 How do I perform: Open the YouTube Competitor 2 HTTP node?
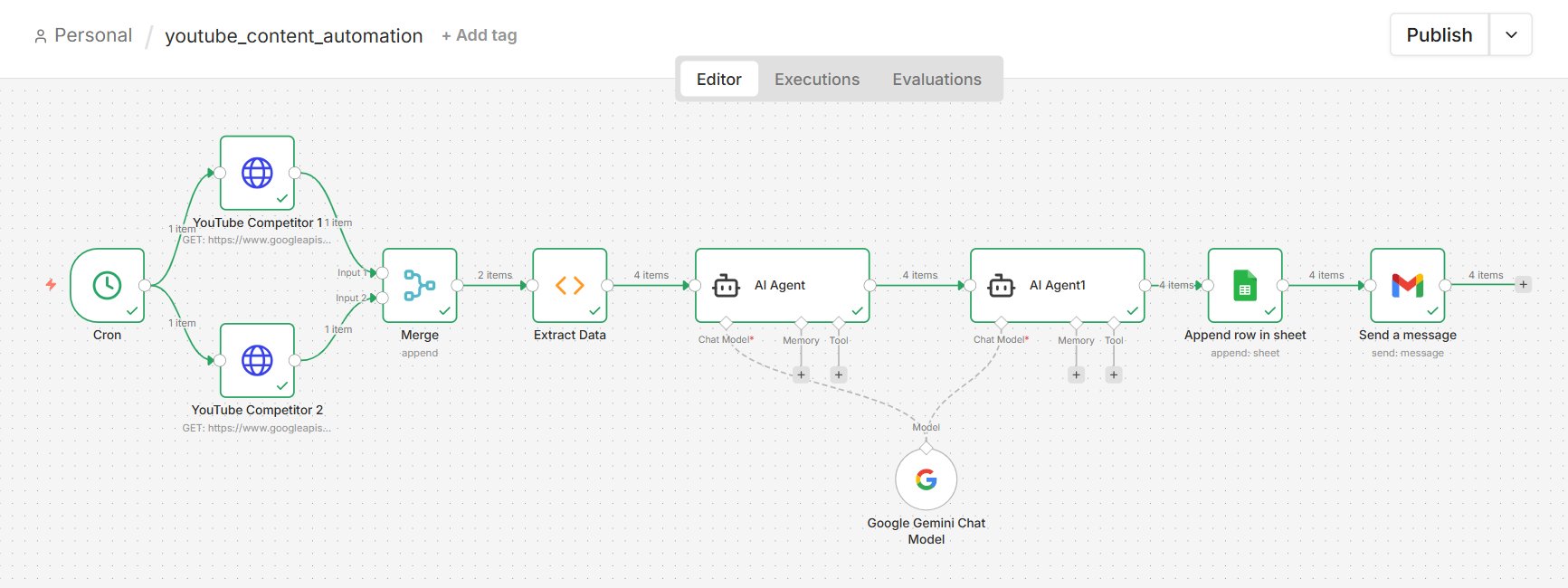click(x=257, y=360)
